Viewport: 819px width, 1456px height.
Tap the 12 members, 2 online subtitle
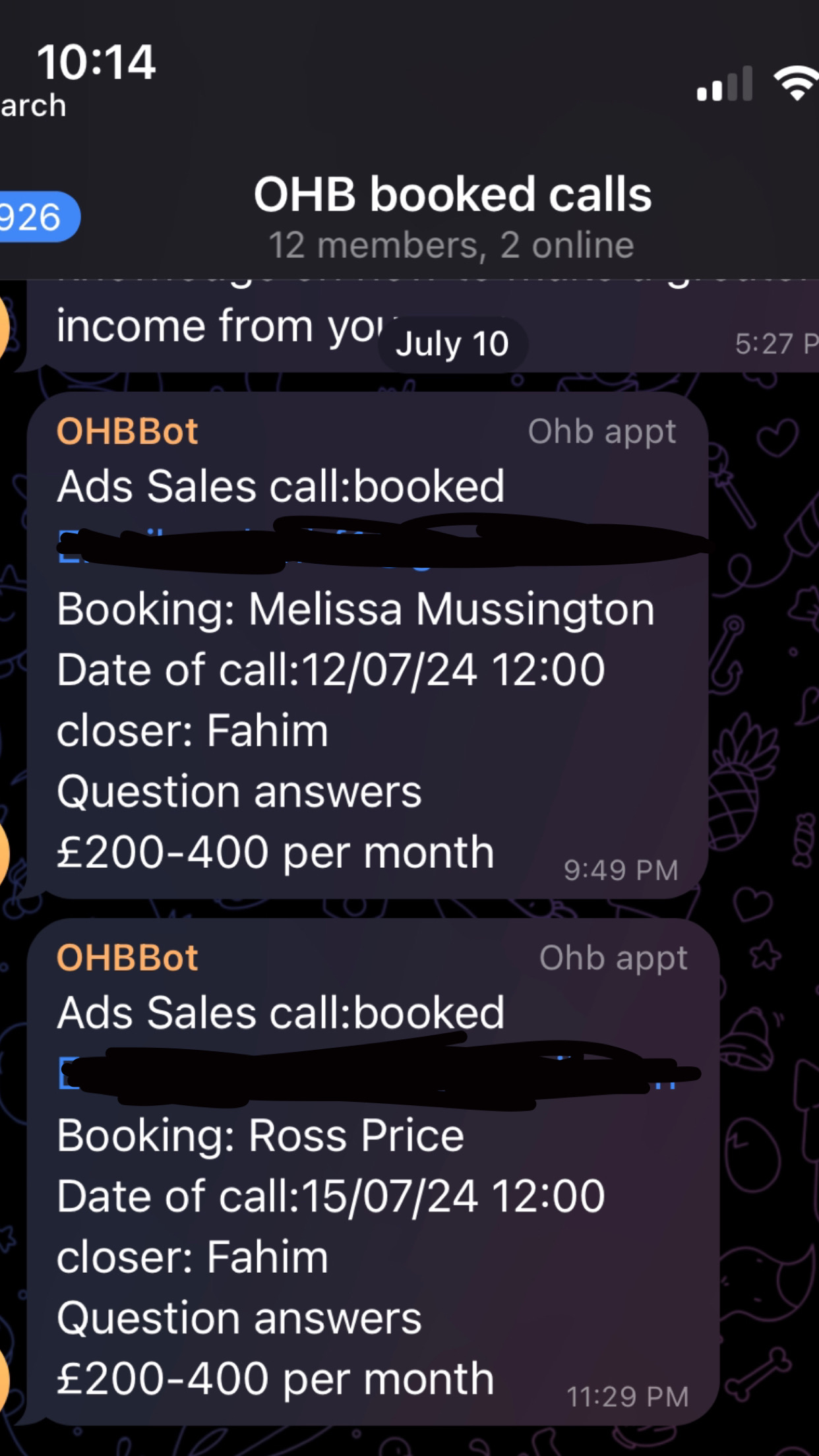[x=451, y=245]
